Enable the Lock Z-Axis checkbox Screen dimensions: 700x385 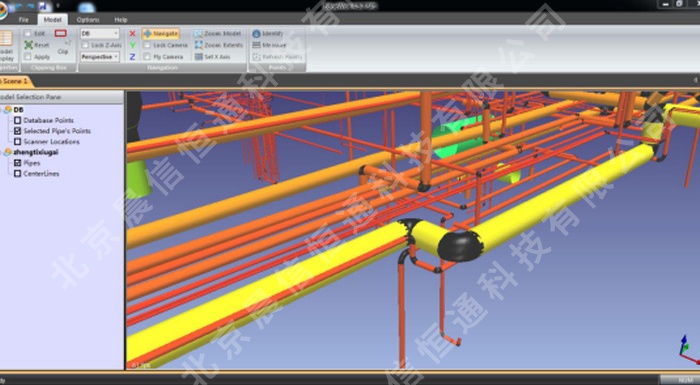[85, 45]
